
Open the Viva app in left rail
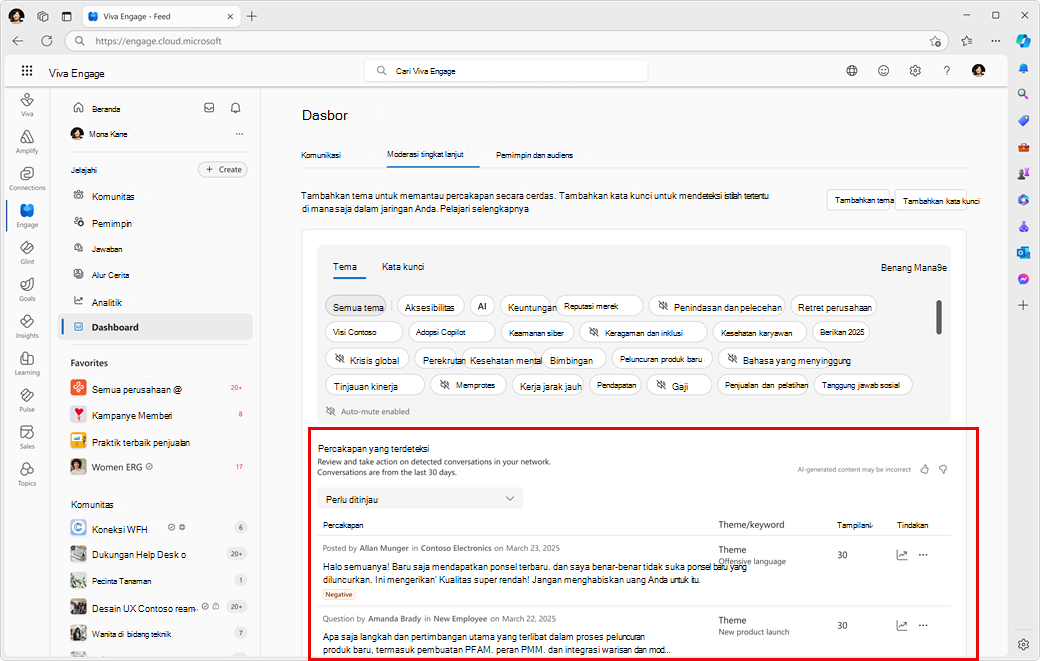(x=27, y=104)
